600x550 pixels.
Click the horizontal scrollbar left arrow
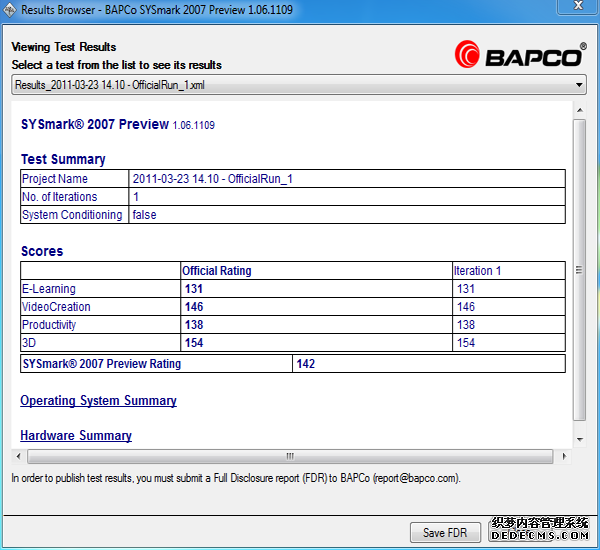click(x=18, y=456)
